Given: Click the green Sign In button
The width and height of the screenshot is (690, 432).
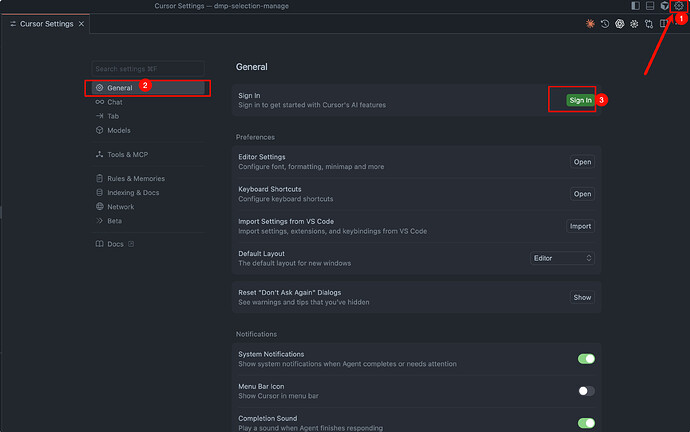Looking at the screenshot, I should pyautogui.click(x=580, y=100).
